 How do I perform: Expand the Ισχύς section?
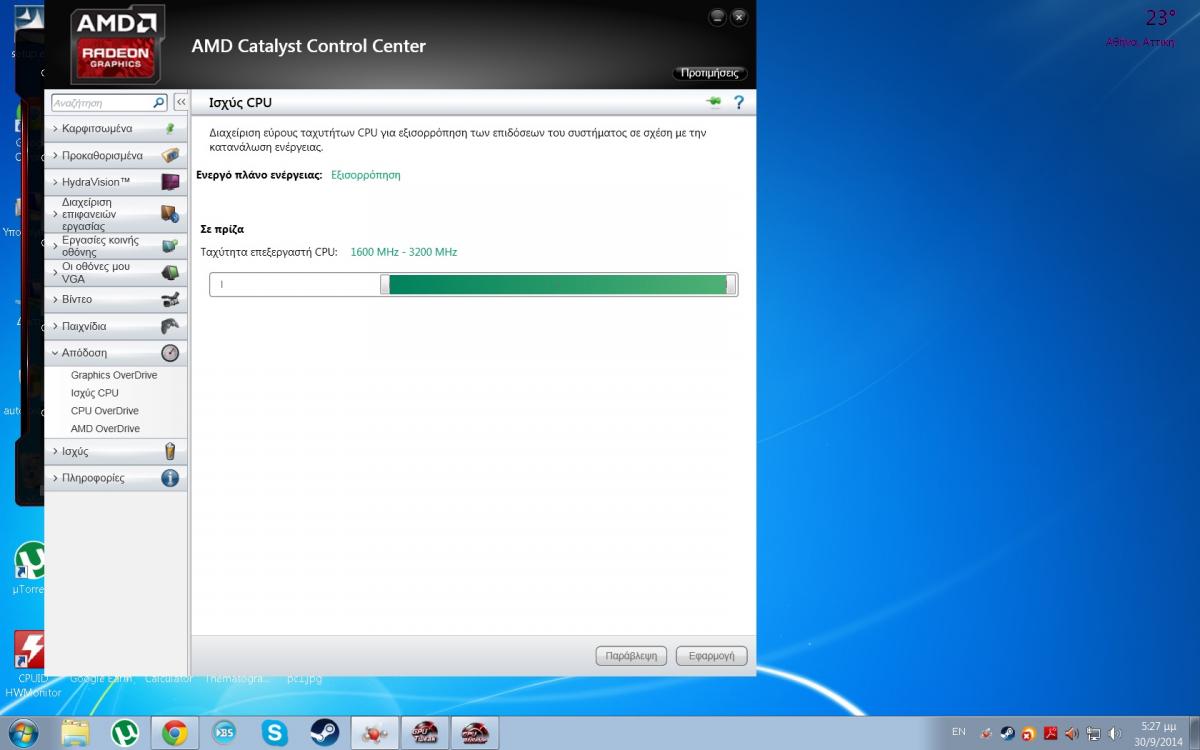pyautogui.click(x=116, y=452)
